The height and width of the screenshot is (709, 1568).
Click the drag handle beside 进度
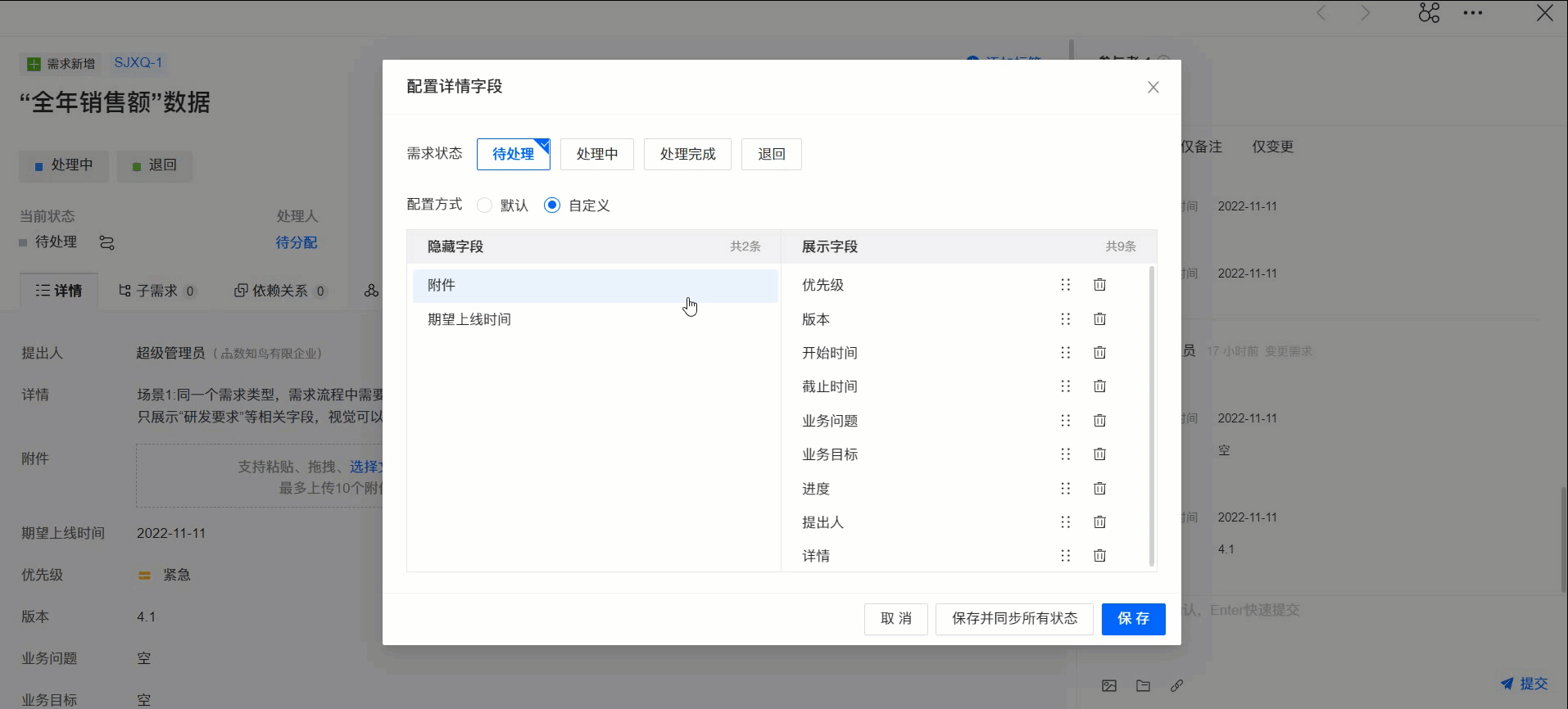click(1065, 489)
